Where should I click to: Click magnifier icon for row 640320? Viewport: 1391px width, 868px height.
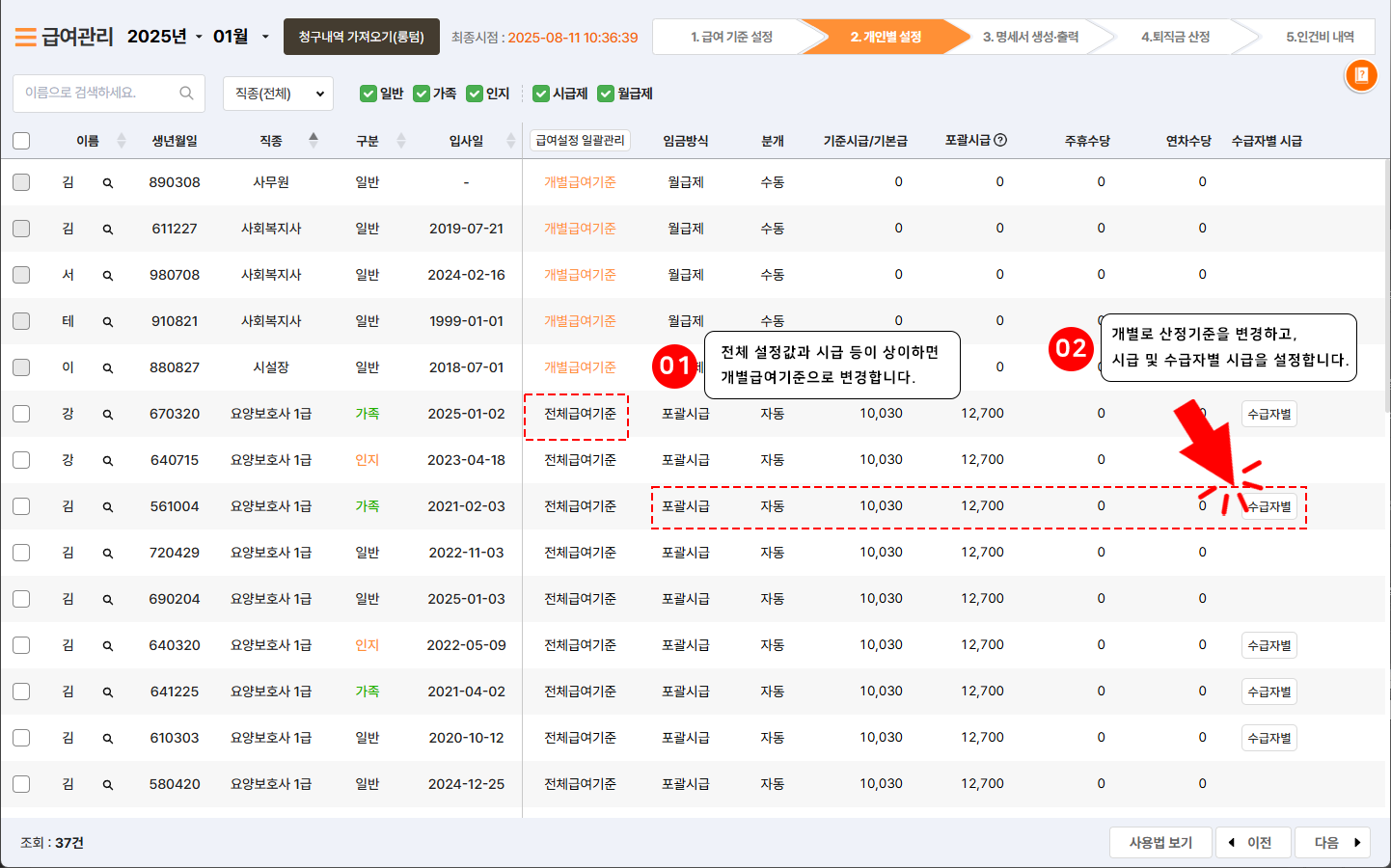[x=108, y=646]
